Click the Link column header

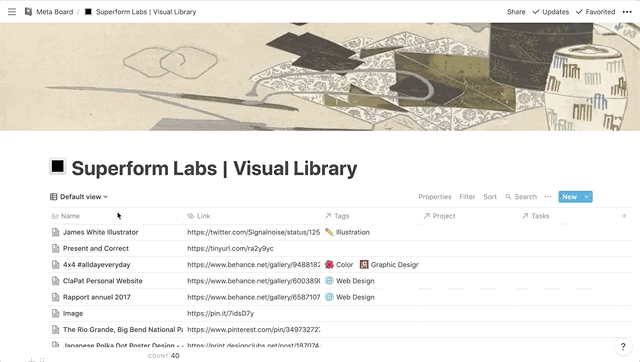[x=252, y=216]
